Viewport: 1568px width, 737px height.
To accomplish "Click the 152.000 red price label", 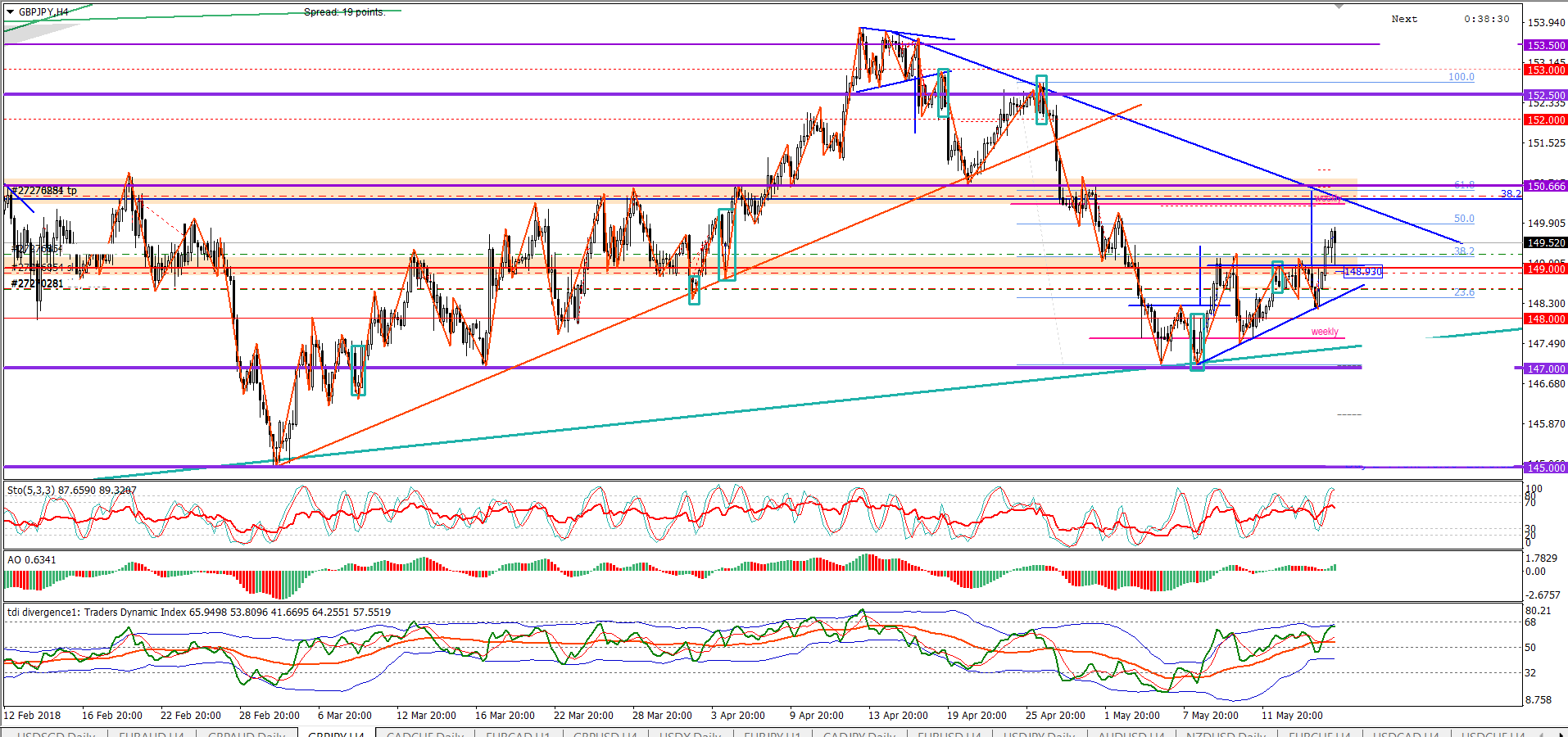I will (x=1545, y=120).
